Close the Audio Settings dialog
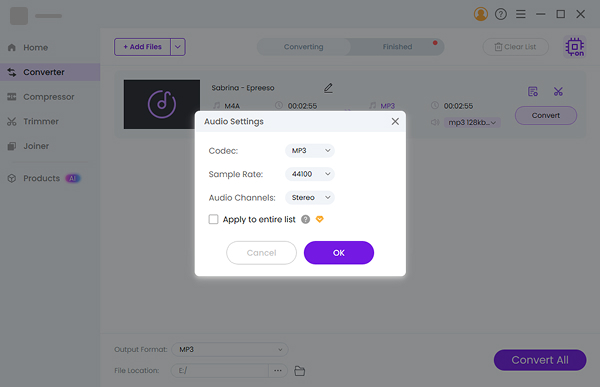The width and height of the screenshot is (600, 387). (x=395, y=121)
